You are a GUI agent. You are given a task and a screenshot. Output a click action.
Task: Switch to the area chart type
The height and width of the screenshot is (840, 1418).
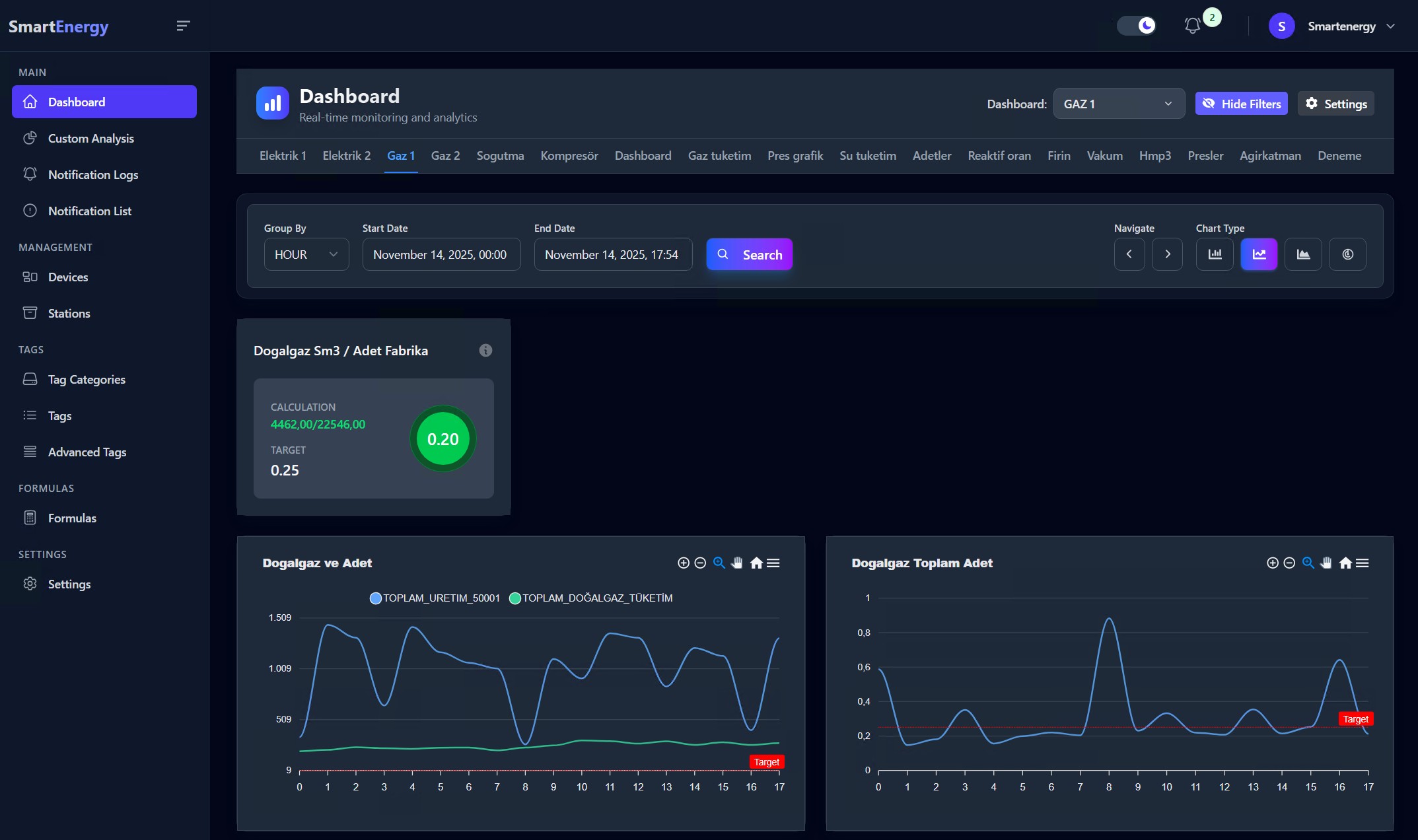point(1303,254)
